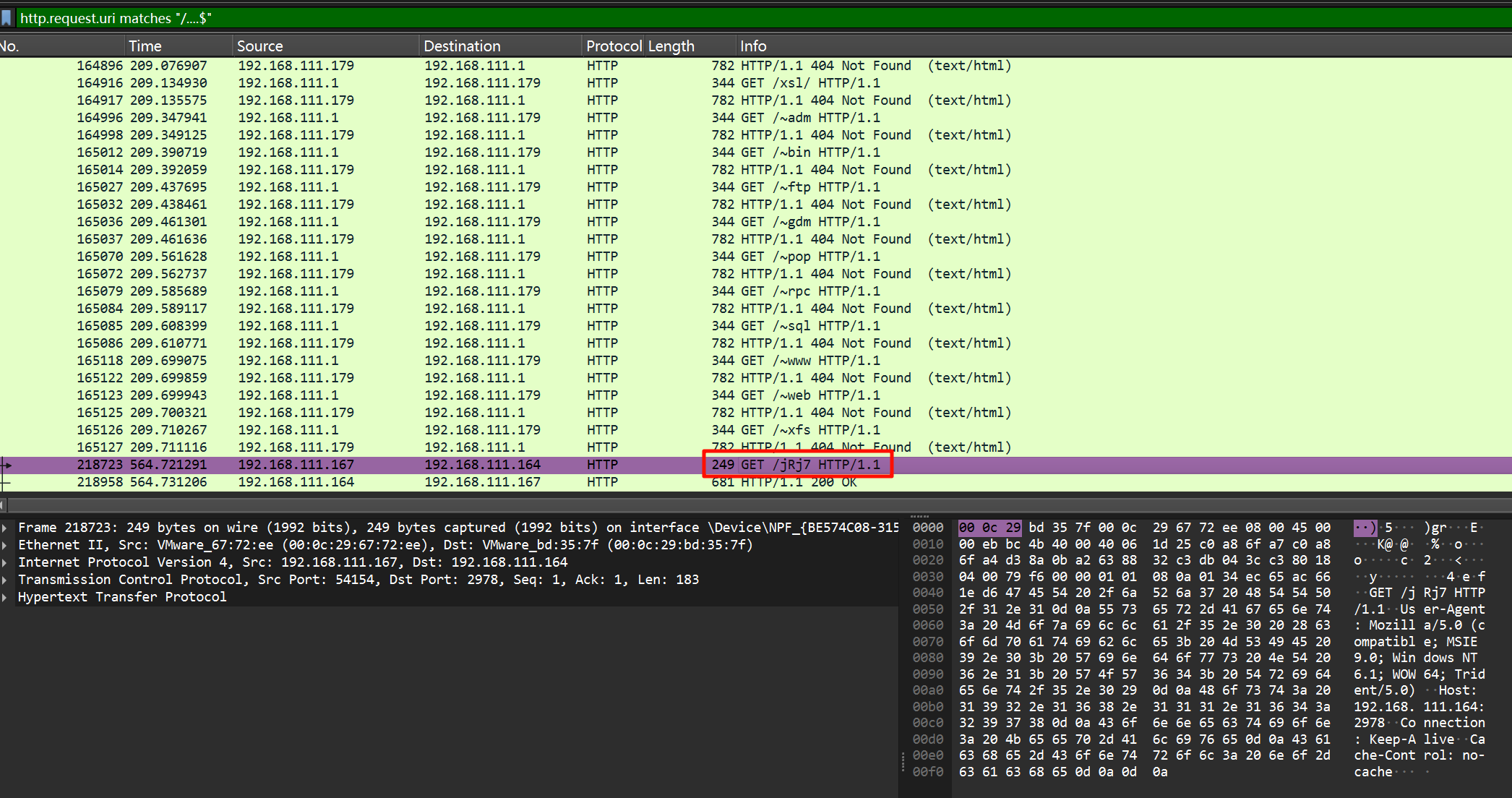
Task: Click hex offset 0040 row in bytes pane
Action: point(927,593)
